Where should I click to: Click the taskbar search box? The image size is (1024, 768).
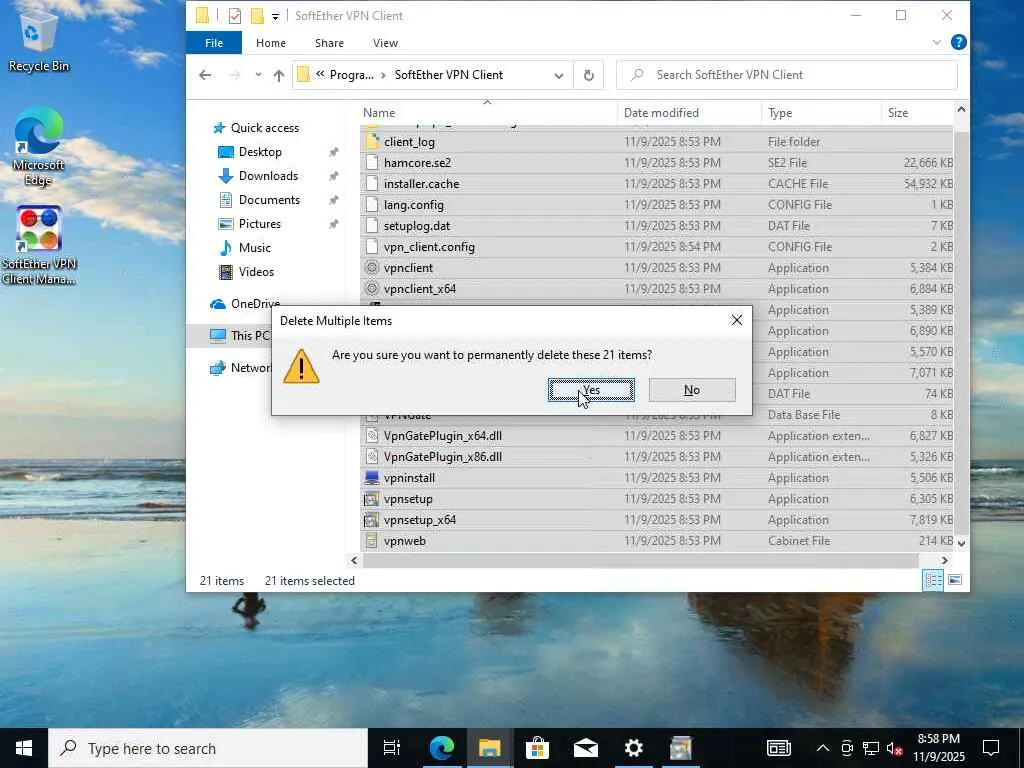tap(208, 748)
